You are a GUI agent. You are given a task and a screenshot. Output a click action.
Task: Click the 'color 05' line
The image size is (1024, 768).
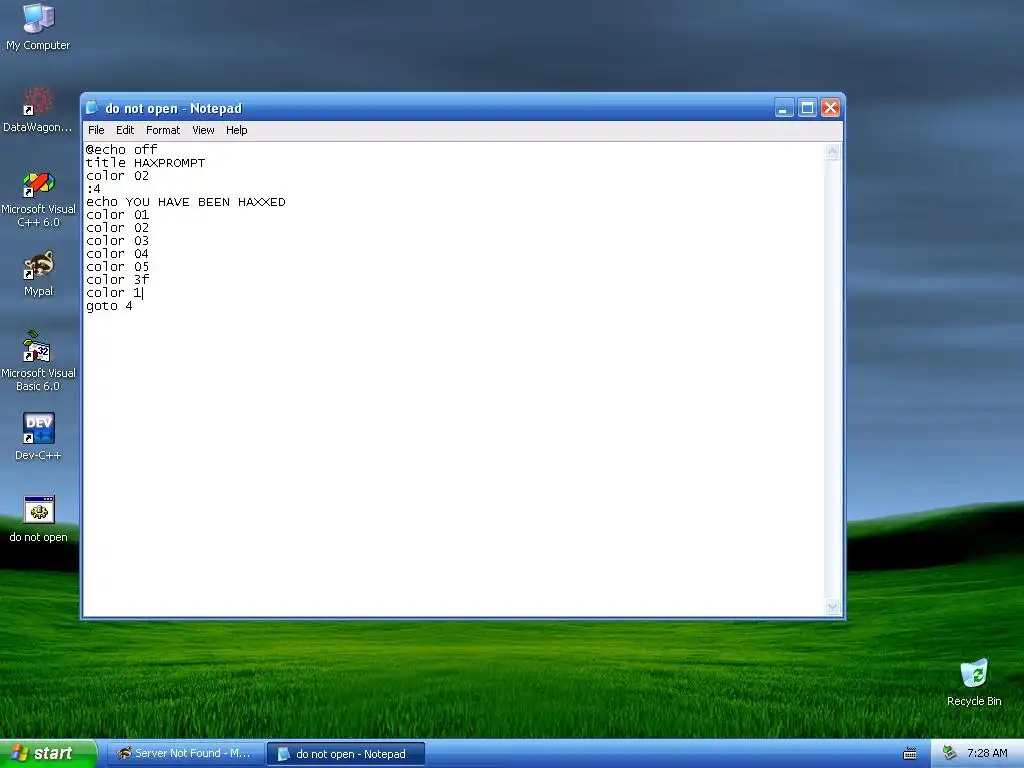tap(118, 267)
